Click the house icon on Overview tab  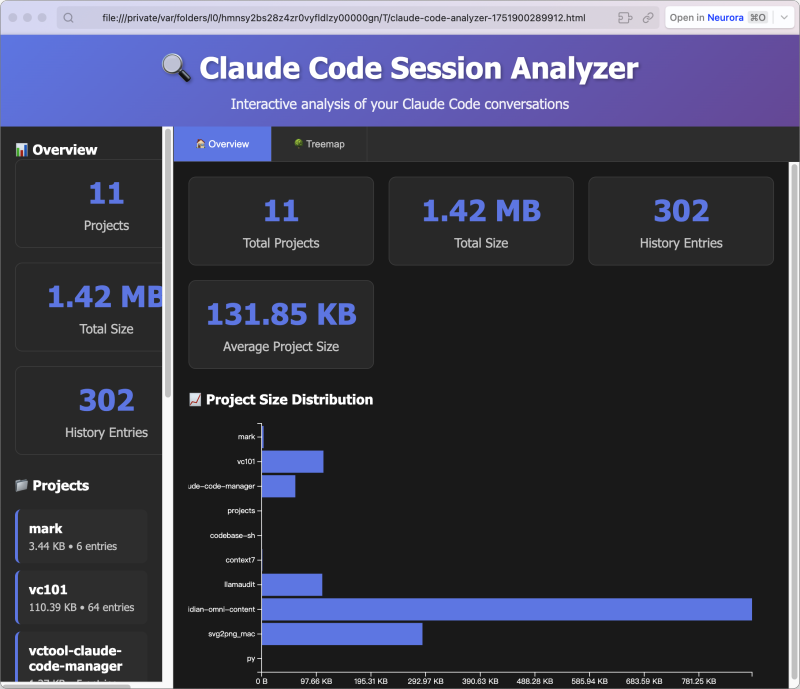tap(201, 144)
